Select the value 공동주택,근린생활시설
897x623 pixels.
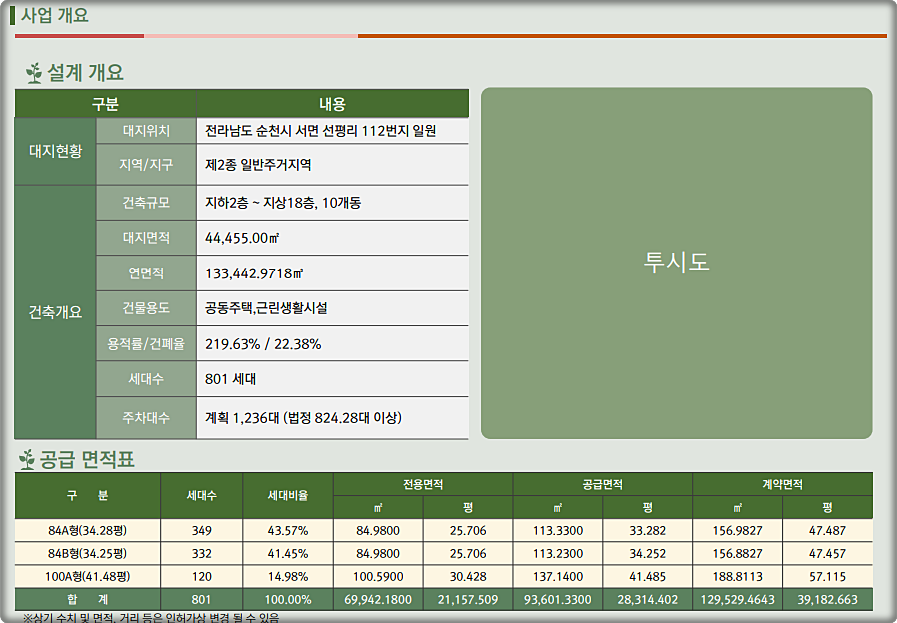[x=266, y=308]
